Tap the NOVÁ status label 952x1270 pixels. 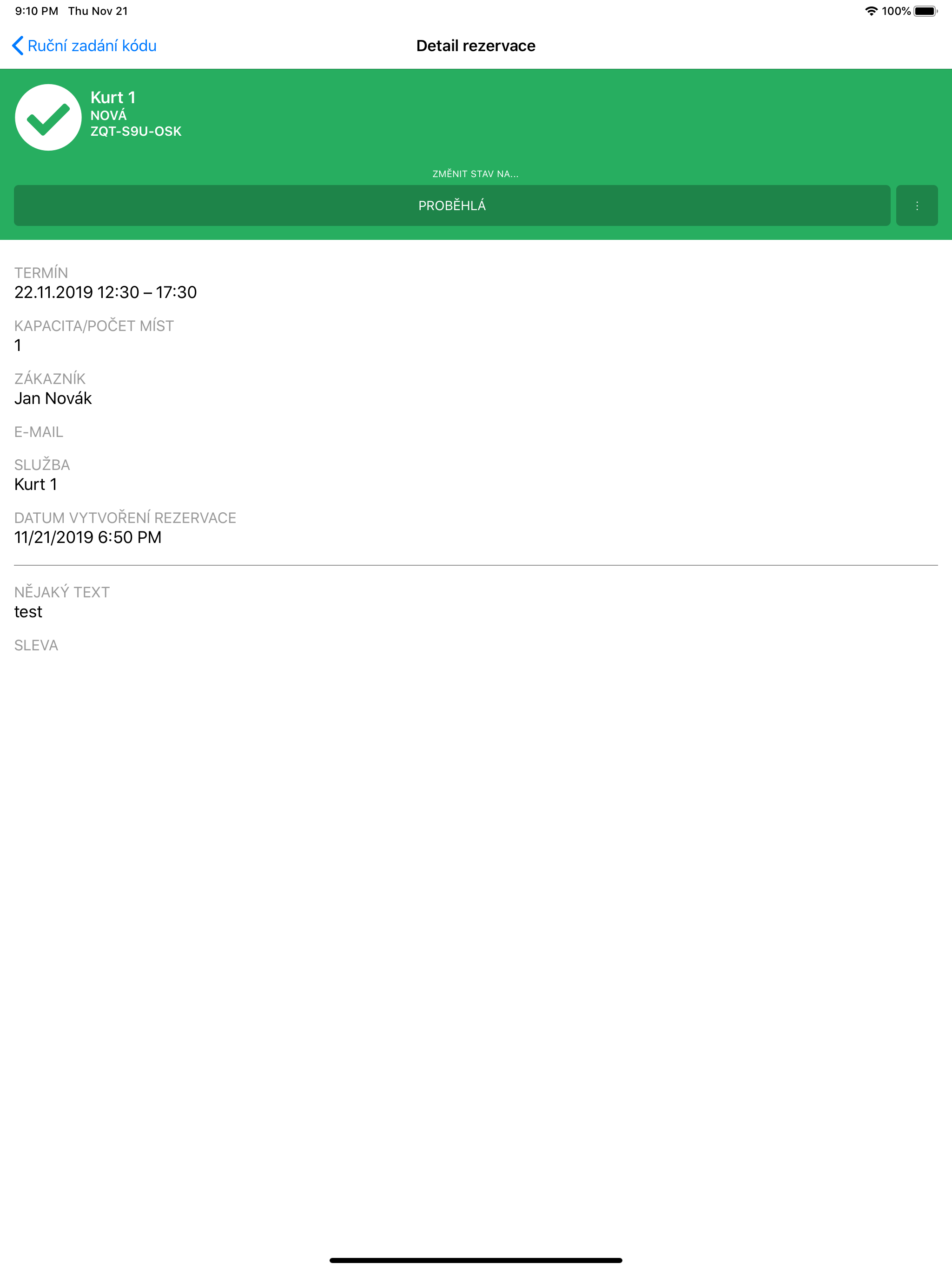108,115
